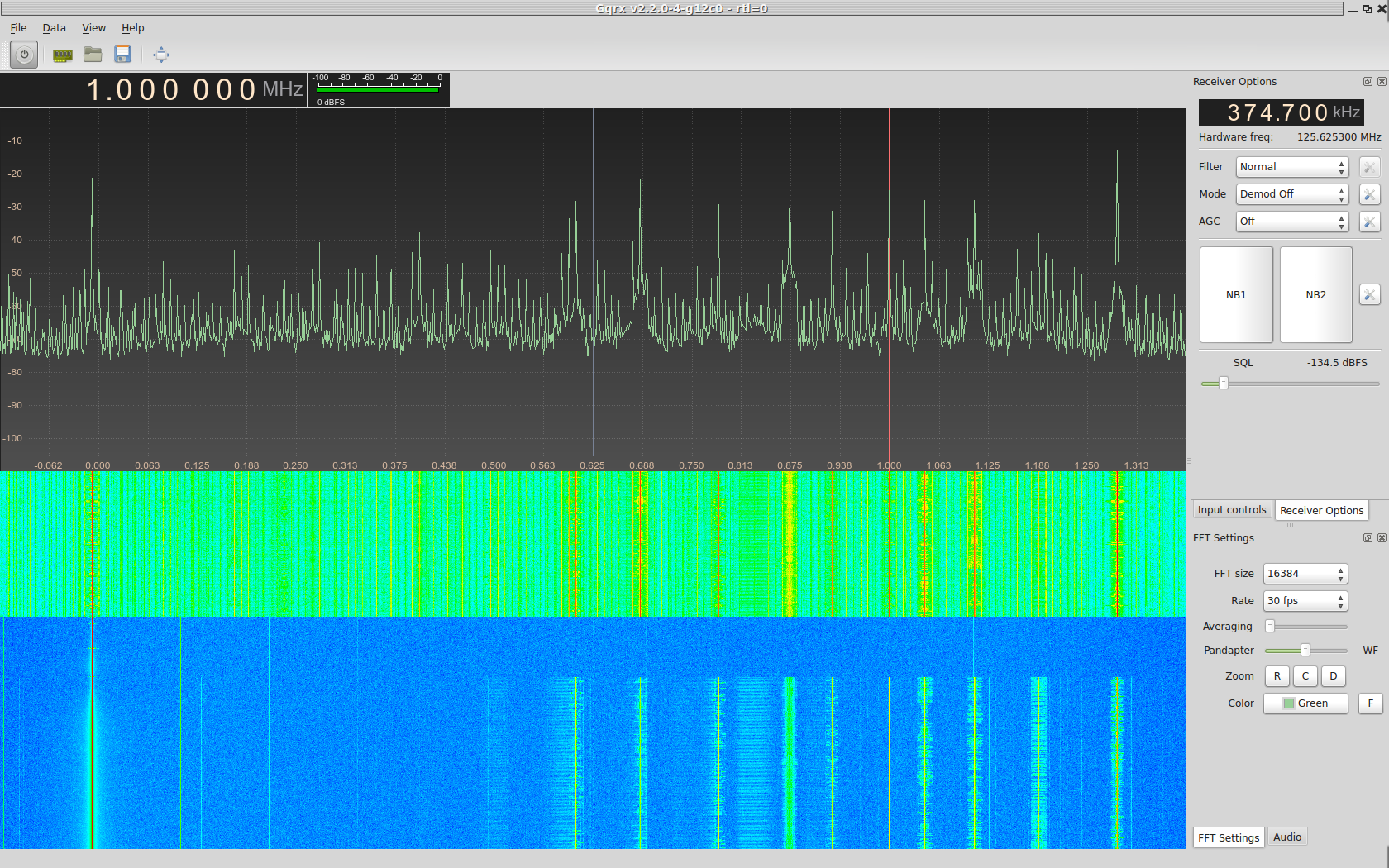
Task: Switch to the Input controls tab
Action: tap(1231, 510)
